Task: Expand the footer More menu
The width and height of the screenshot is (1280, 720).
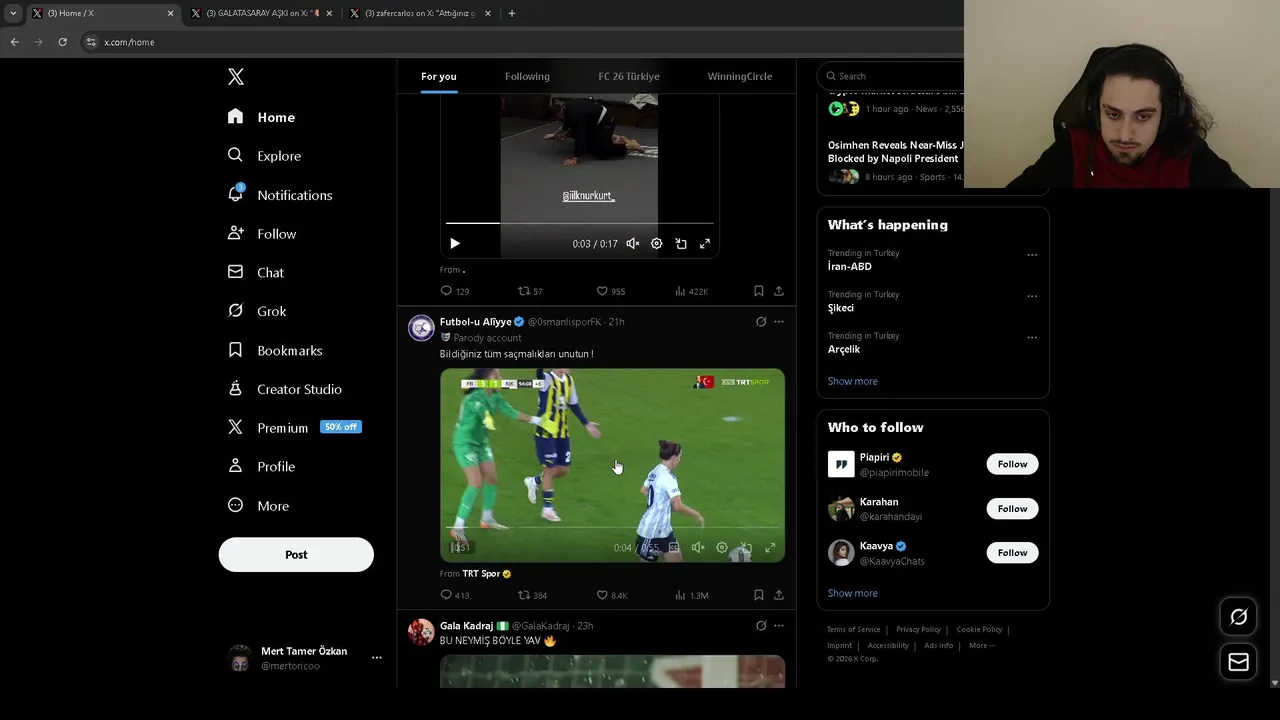Action: (x=982, y=646)
